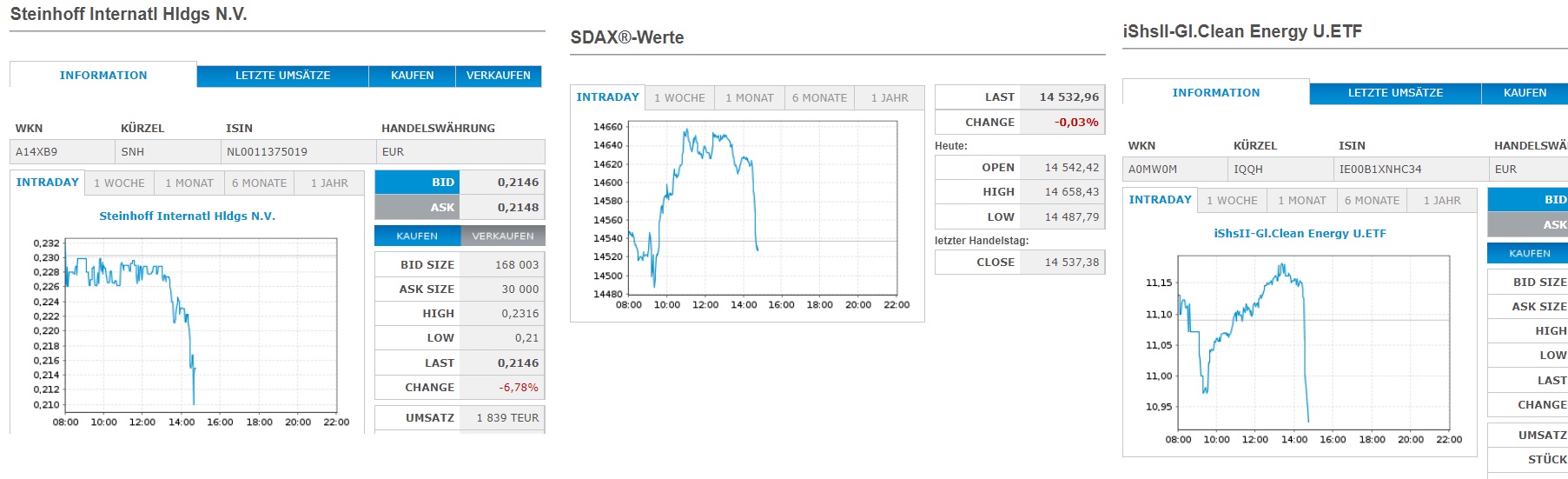Click Steinhoff BID SIZE value 168 003
The width and height of the screenshot is (1568, 479).
(x=517, y=264)
